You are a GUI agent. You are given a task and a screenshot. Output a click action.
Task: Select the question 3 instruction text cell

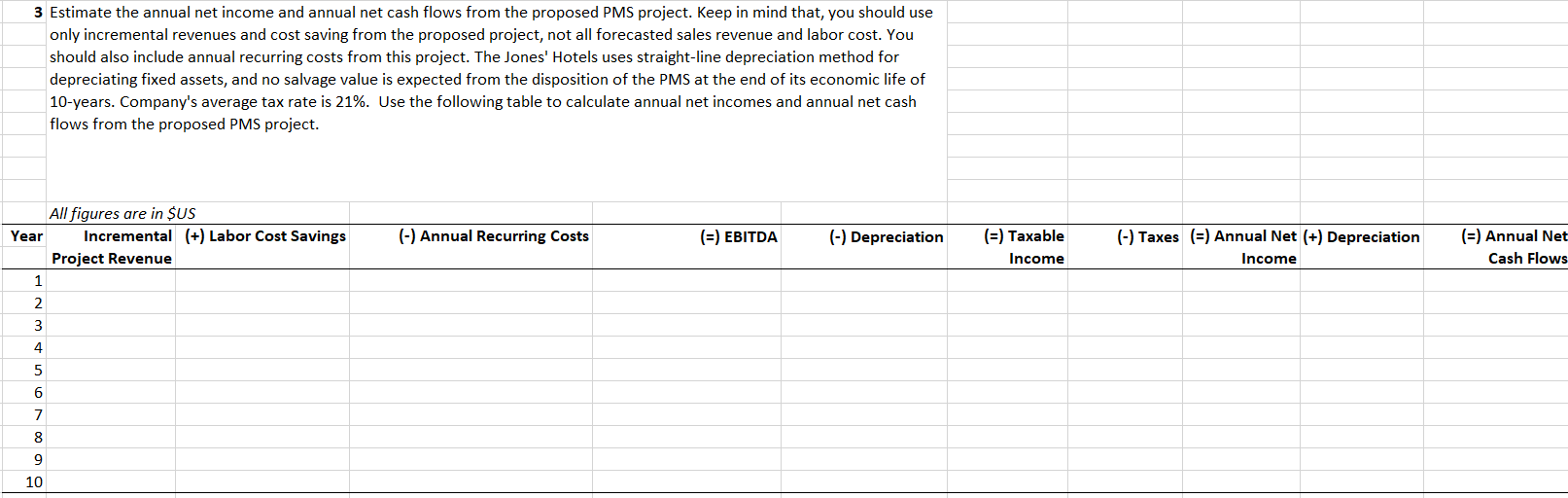click(497, 101)
